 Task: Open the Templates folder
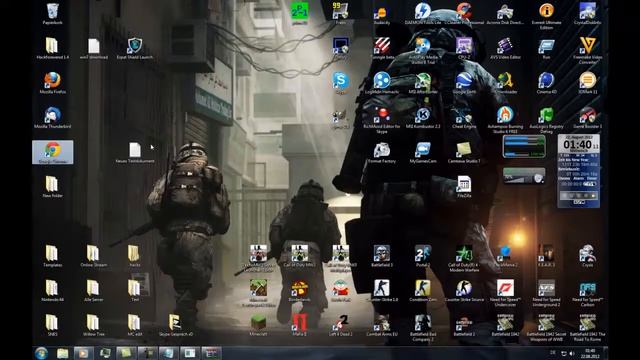[53, 256]
